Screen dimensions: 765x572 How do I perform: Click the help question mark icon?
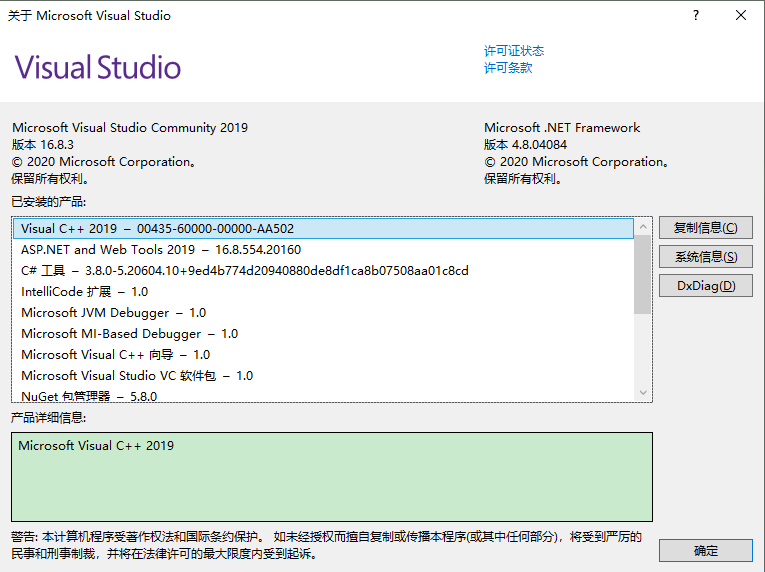pyautogui.click(x=696, y=16)
